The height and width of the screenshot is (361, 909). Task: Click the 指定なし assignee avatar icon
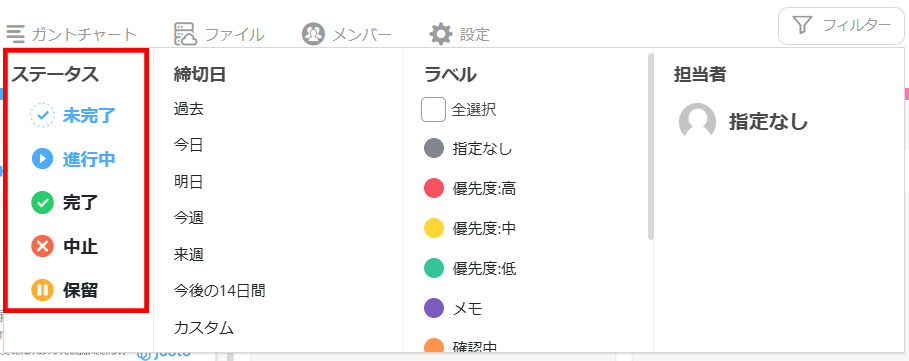[x=697, y=121]
